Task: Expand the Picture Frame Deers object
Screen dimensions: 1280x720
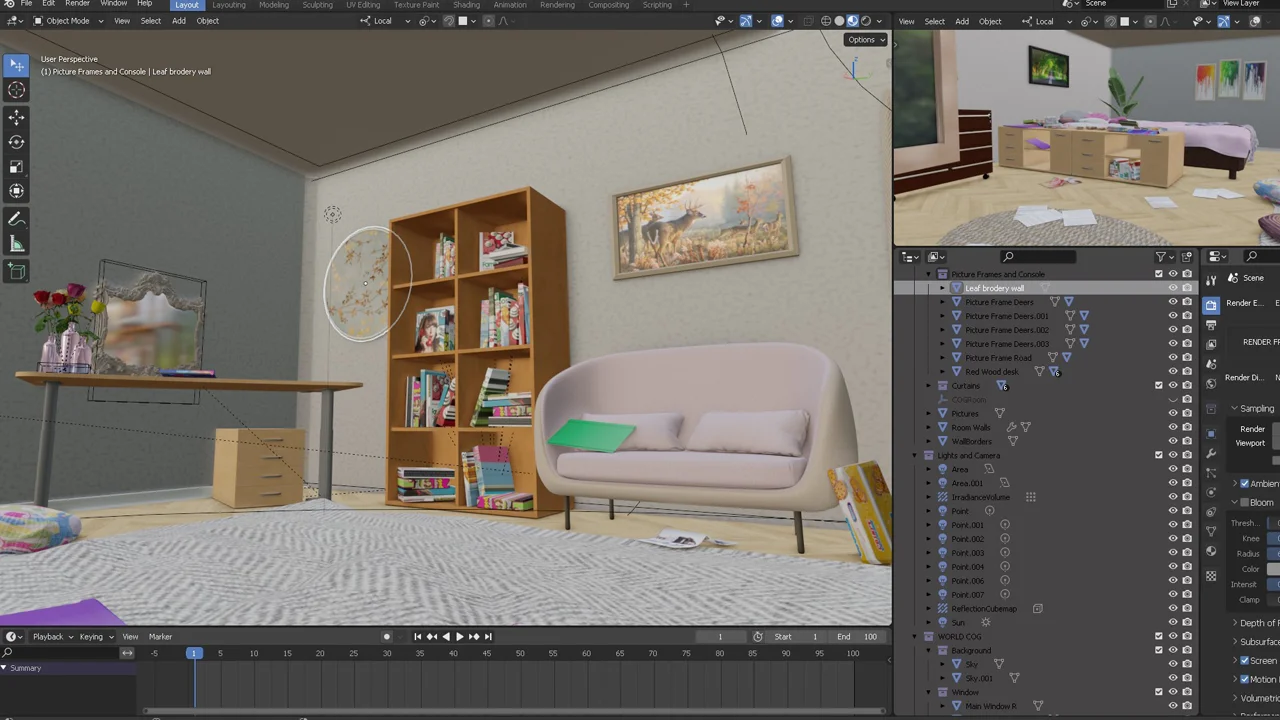Action: [942, 302]
